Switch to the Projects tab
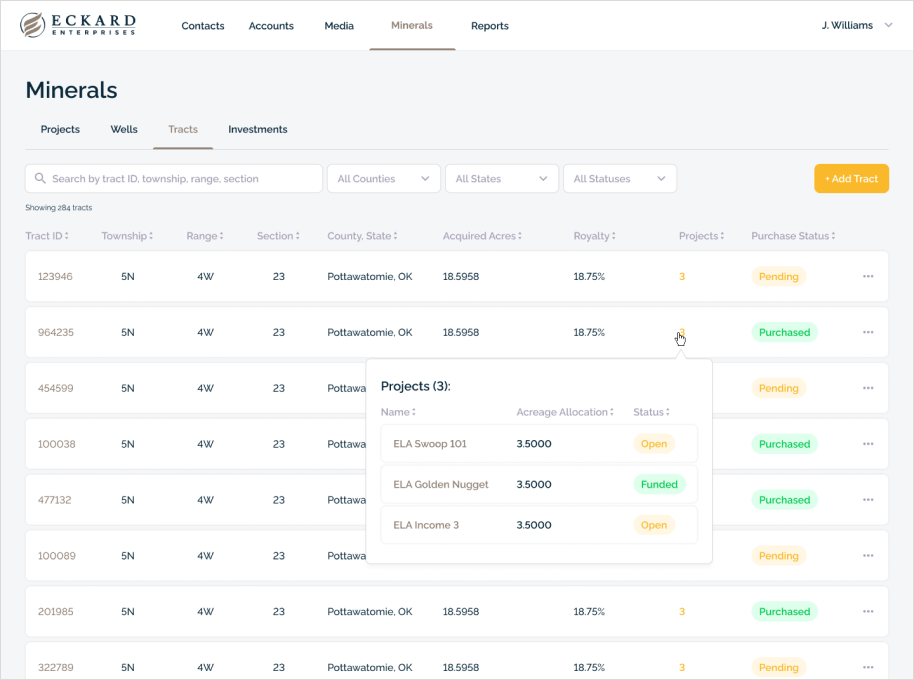This screenshot has width=914, height=680. pyautogui.click(x=60, y=129)
